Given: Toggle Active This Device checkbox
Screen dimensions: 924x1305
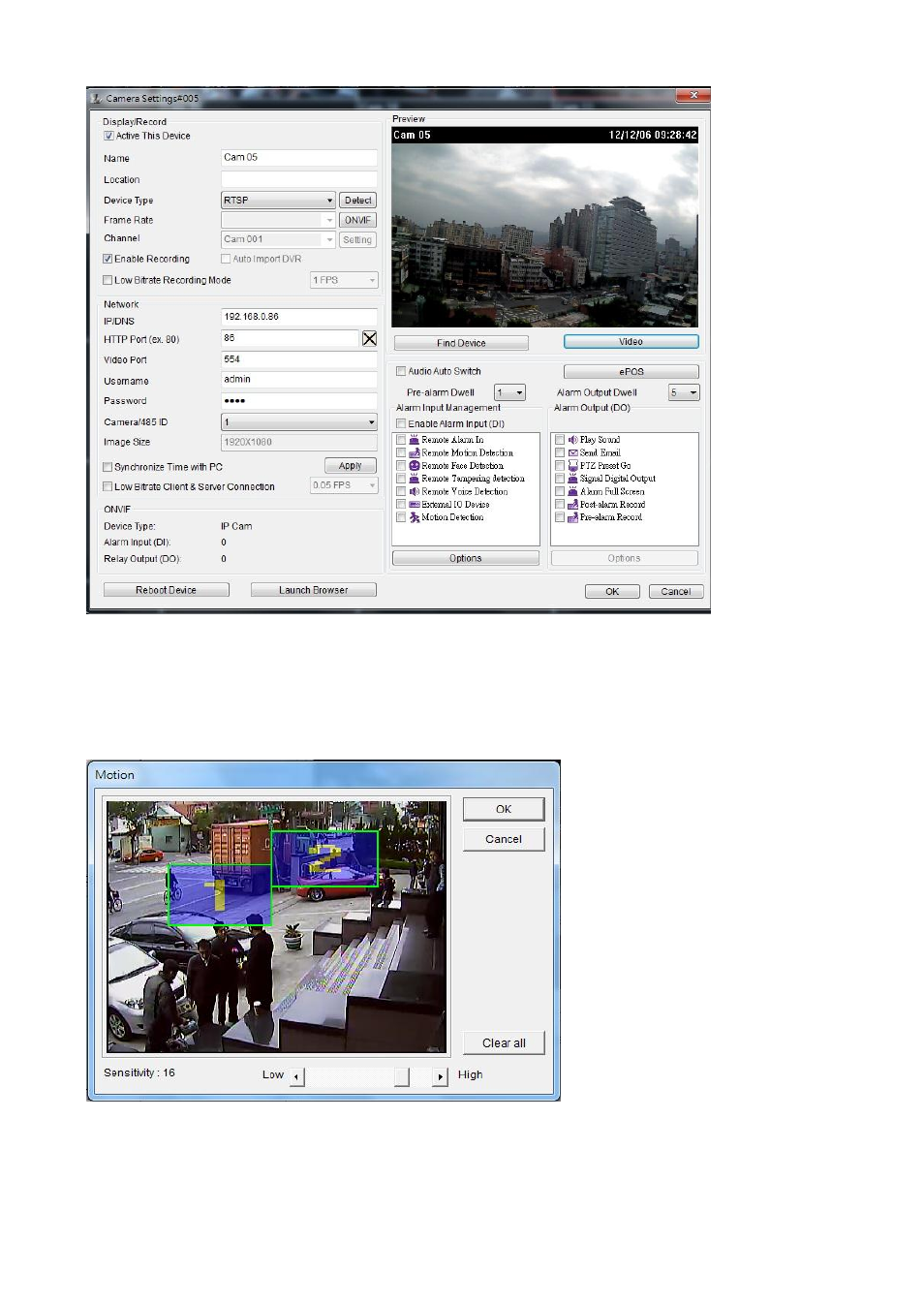Looking at the screenshot, I should click(x=108, y=137).
